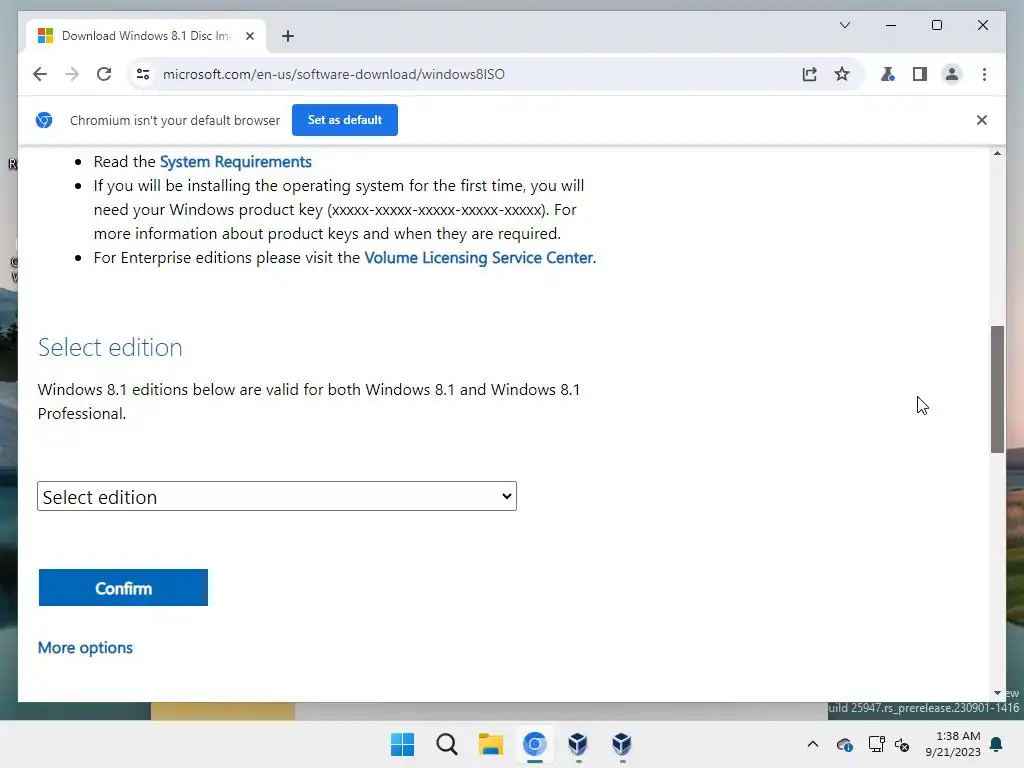This screenshot has width=1024, height=768.
Task: Open the More options link
Action: 86,647
